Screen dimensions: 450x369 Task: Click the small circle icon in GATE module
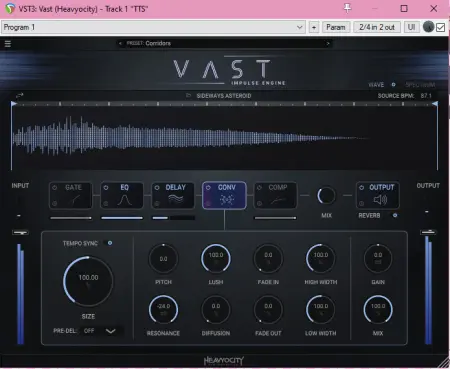point(55,203)
